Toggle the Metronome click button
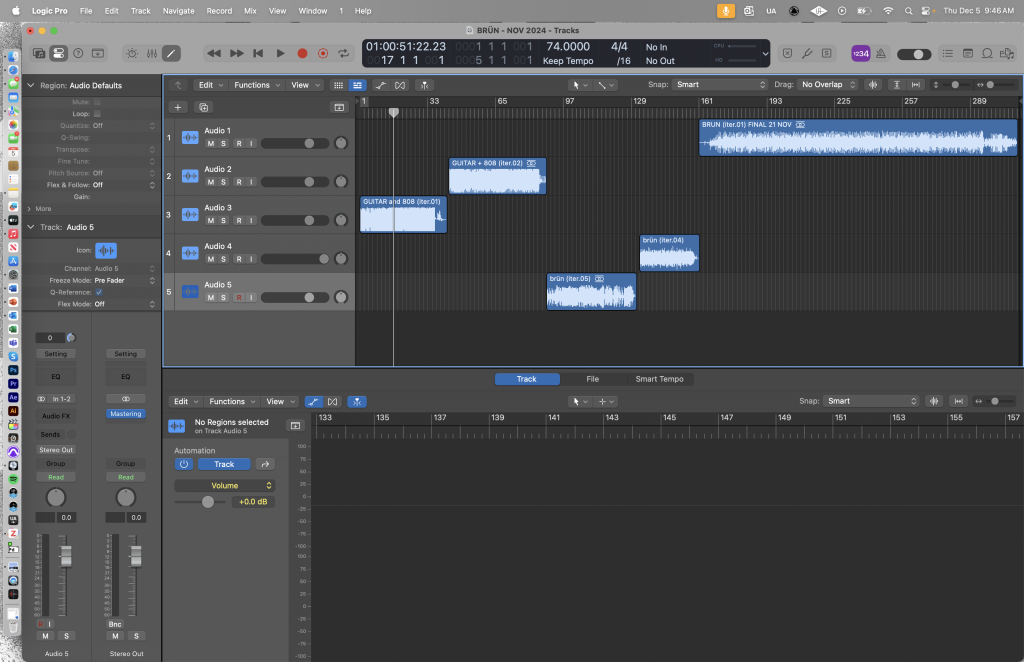Image resolution: width=1024 pixels, height=662 pixels. (x=881, y=54)
